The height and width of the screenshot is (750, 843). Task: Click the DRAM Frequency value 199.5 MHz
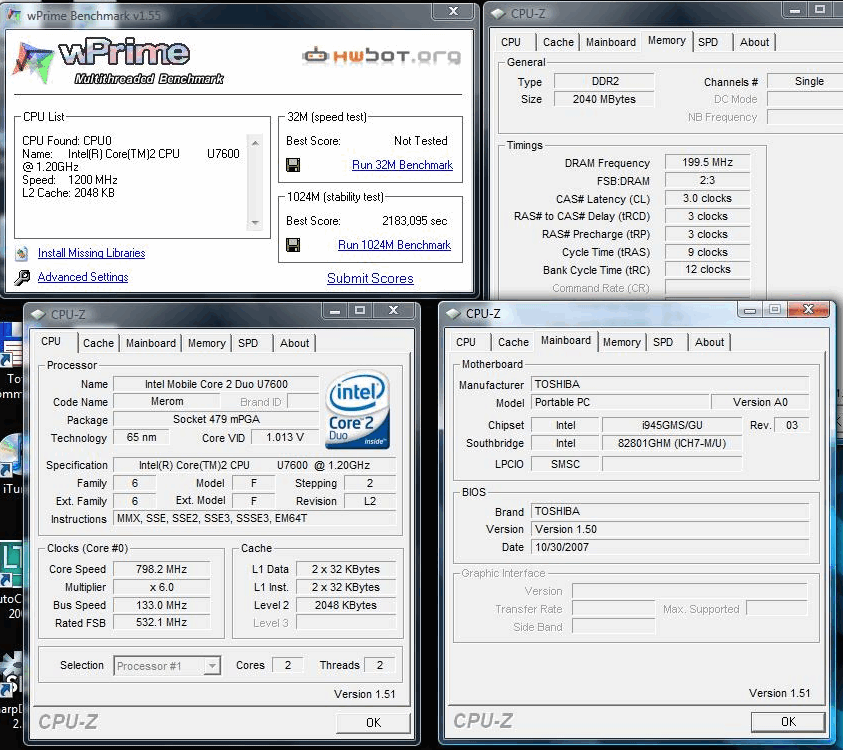pyautogui.click(x=708, y=162)
